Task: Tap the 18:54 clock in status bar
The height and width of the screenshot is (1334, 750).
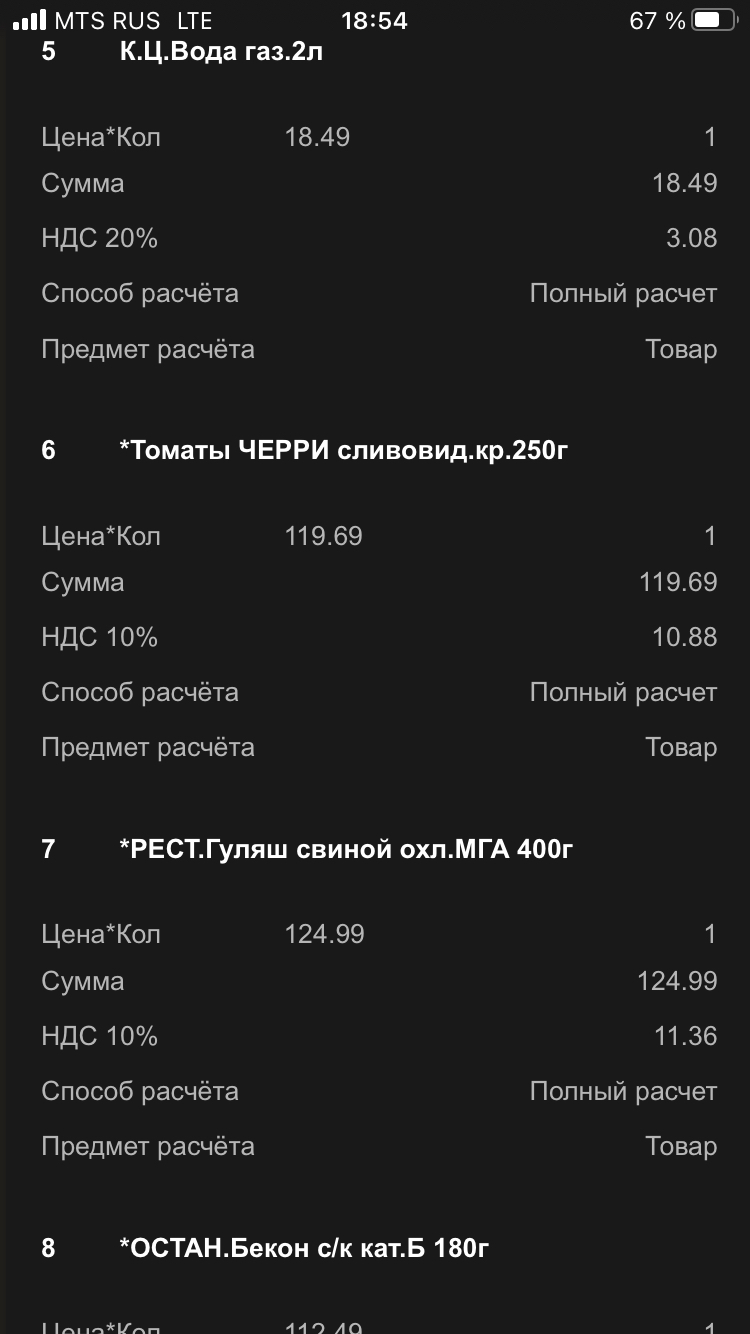Action: 374,20
